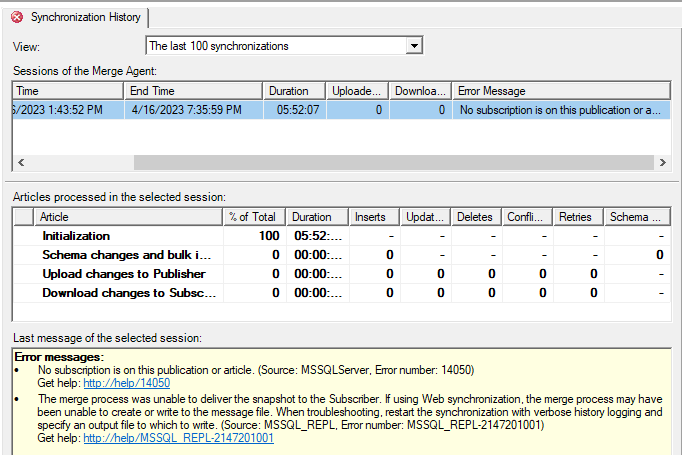Click the % of Total column header
Screen dimensions: 682x455
pos(254,217)
